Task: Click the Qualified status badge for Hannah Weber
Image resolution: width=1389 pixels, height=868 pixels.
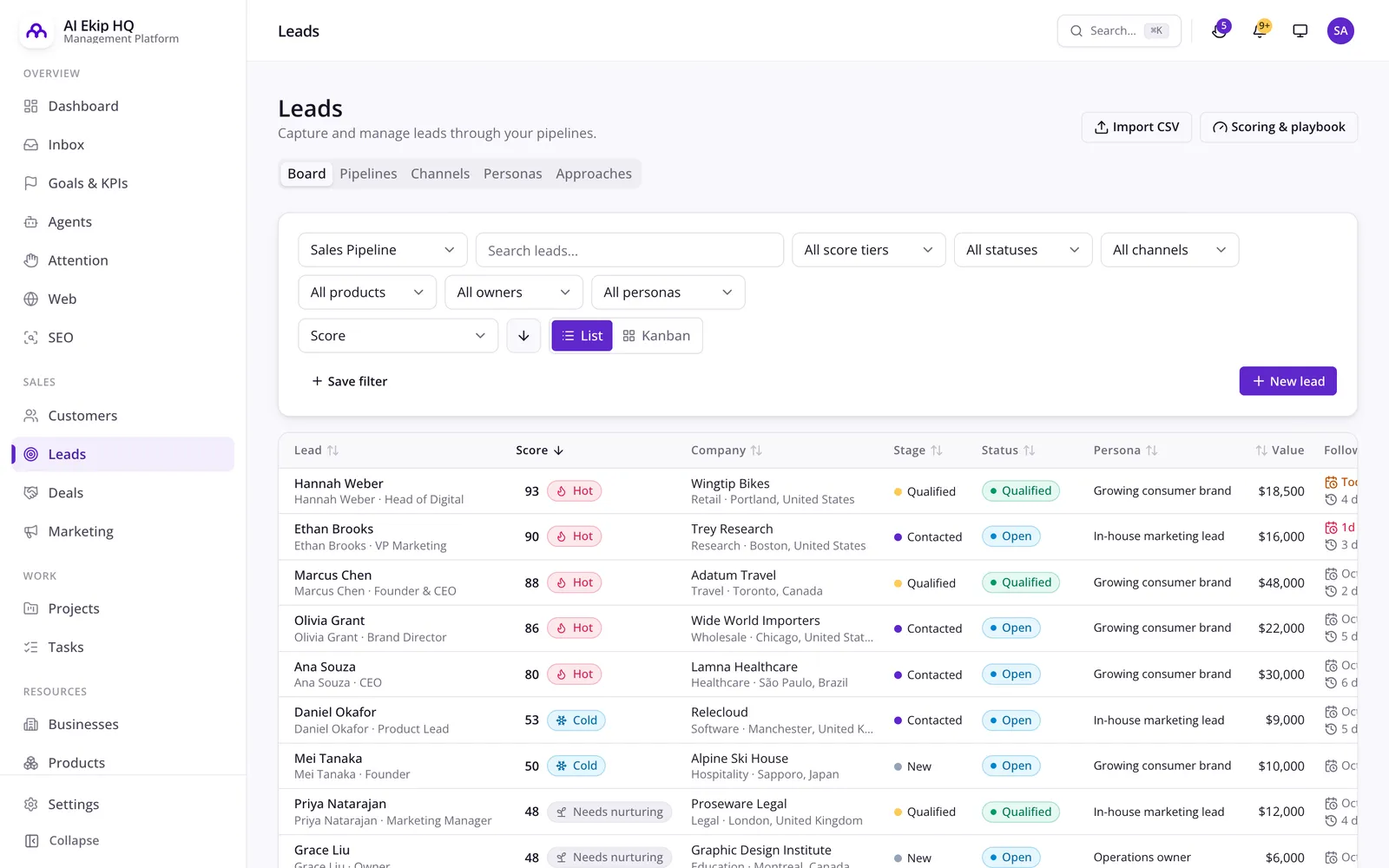Action: [x=1020, y=490]
